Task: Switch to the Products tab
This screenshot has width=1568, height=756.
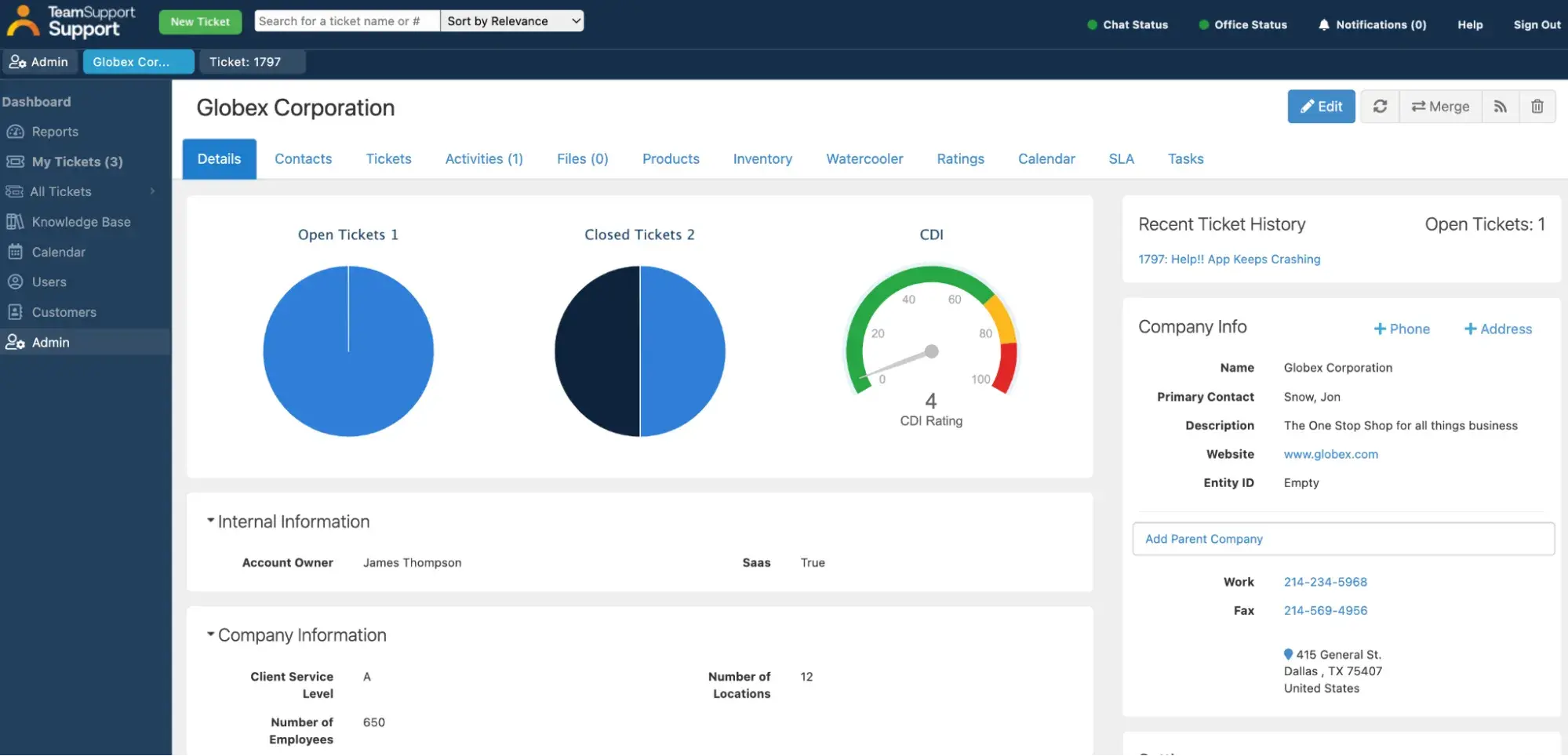Action: 671,159
